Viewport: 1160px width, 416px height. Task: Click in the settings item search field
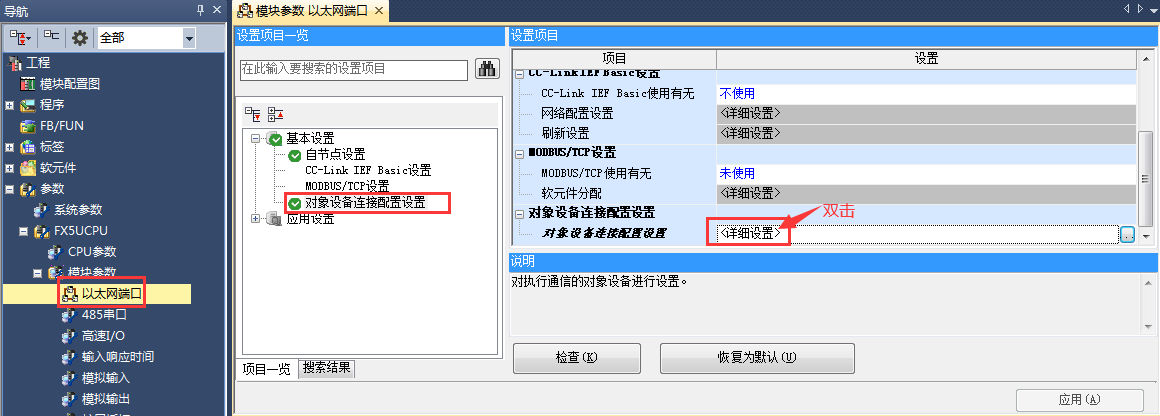pos(354,70)
